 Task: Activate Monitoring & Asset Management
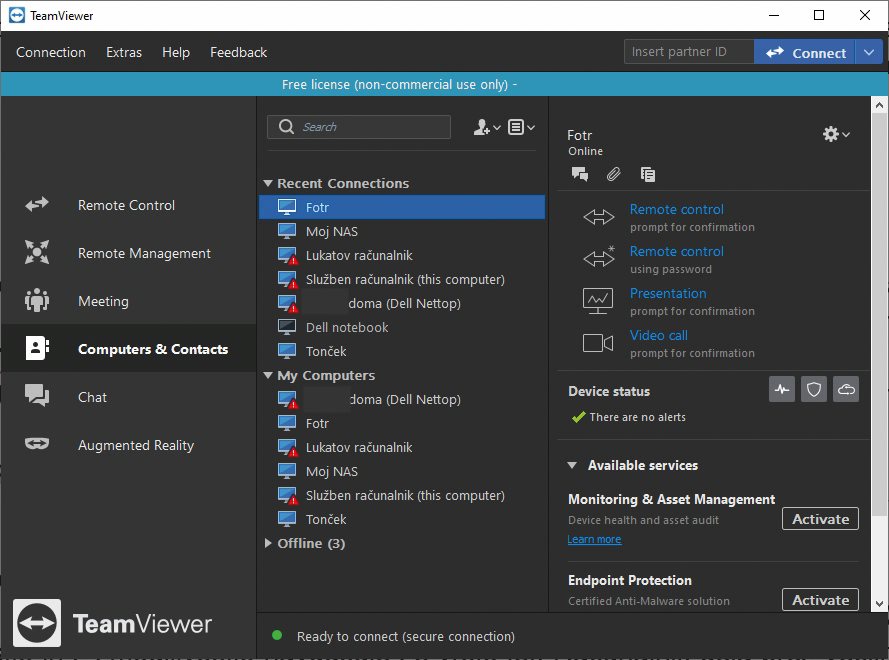(820, 519)
